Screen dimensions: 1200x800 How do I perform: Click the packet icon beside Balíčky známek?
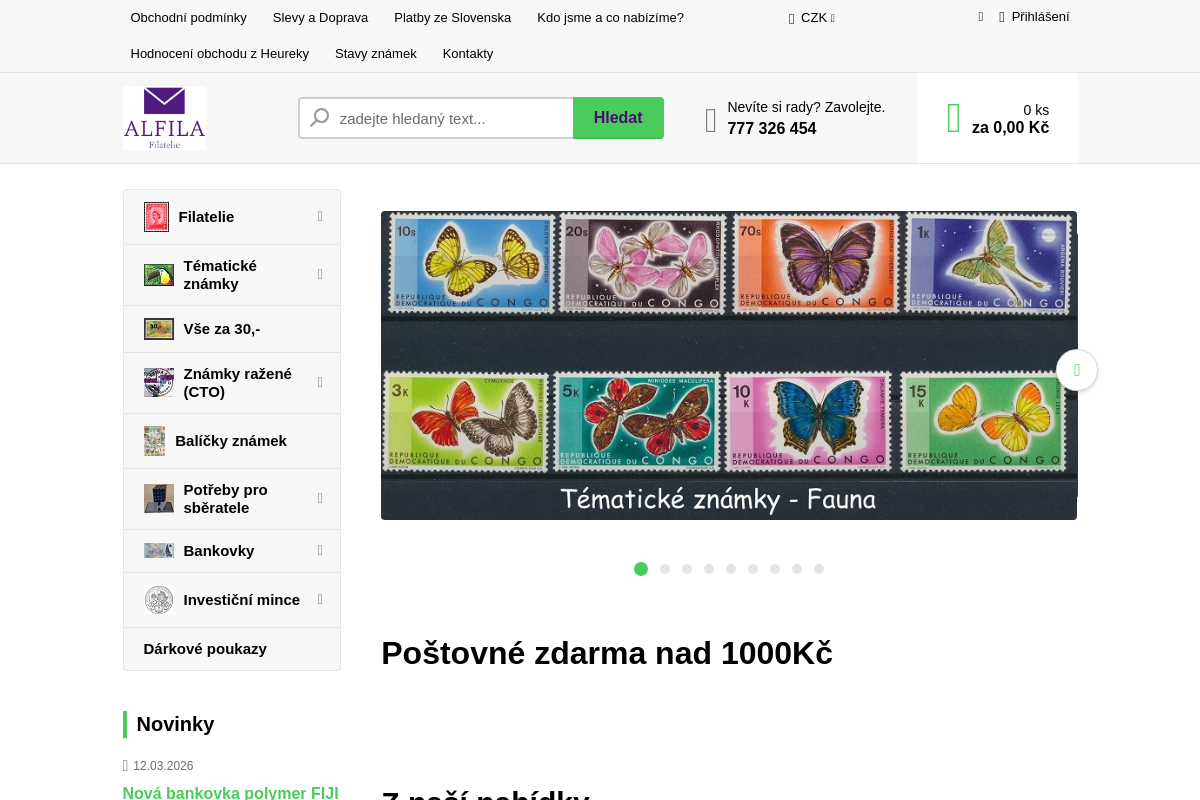click(x=154, y=441)
